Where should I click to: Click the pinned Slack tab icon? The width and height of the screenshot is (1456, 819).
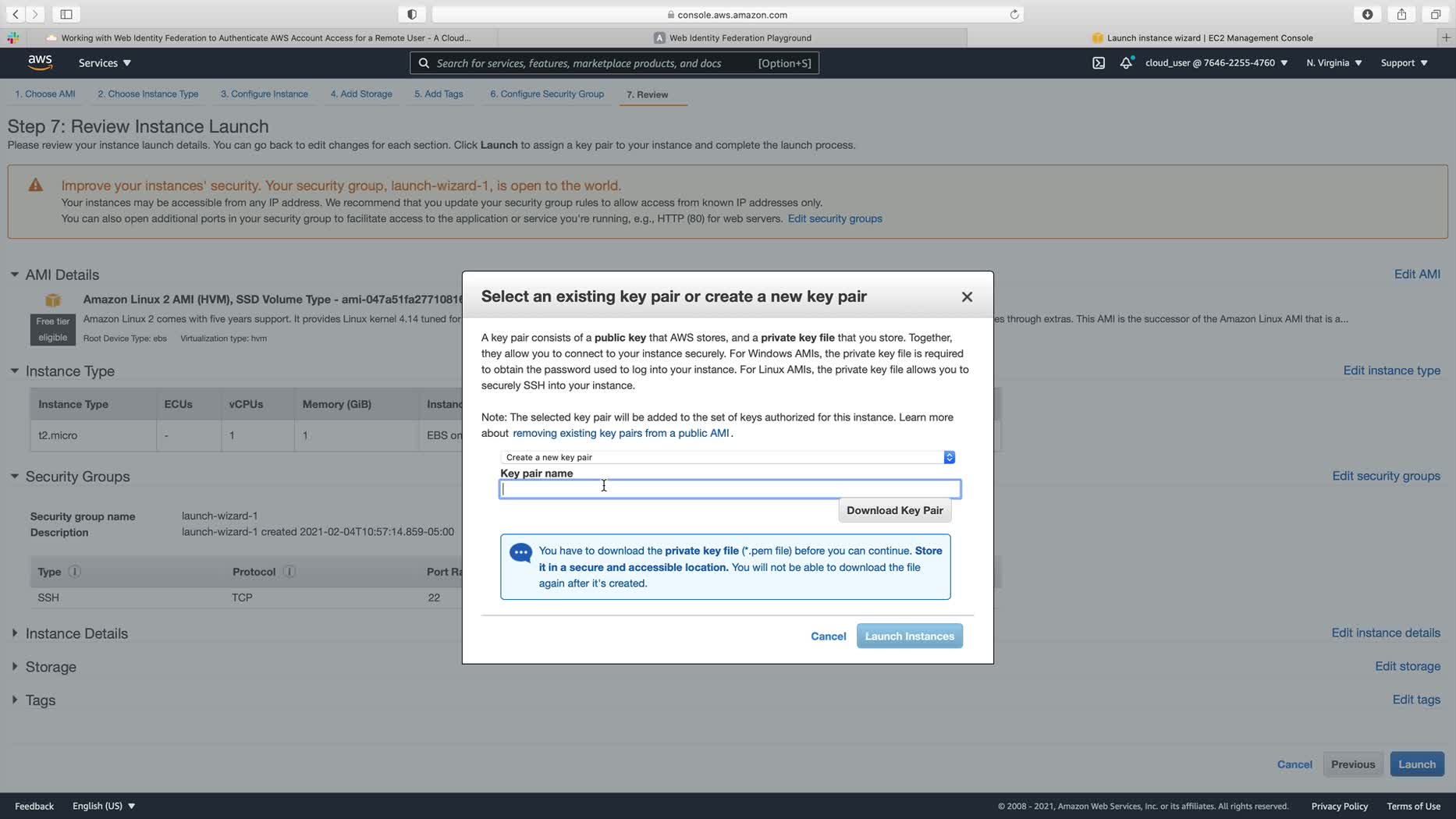(13, 37)
